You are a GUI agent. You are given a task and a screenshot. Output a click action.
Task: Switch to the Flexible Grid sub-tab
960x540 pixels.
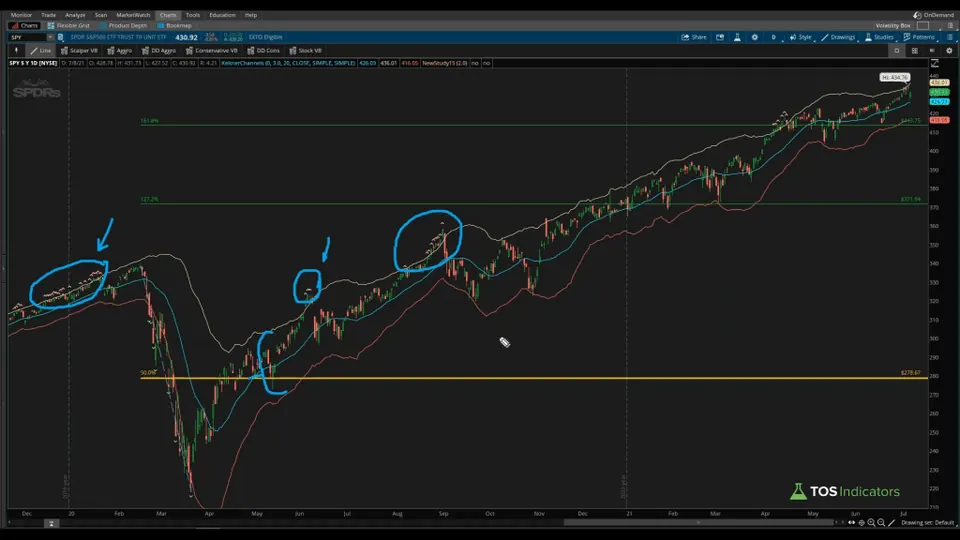pos(69,26)
